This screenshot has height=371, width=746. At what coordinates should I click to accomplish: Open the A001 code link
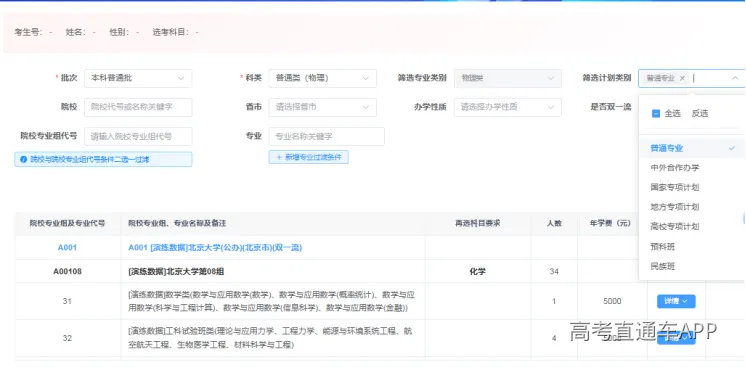[67, 248]
